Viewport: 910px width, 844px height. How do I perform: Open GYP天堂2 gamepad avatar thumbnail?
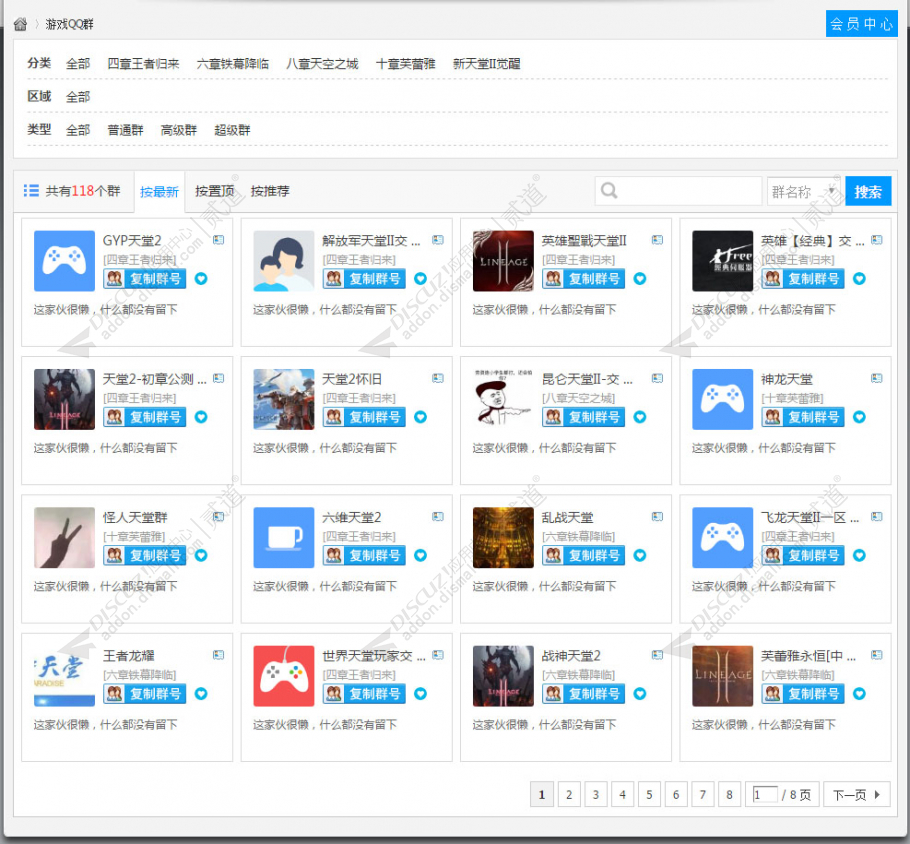point(64,261)
